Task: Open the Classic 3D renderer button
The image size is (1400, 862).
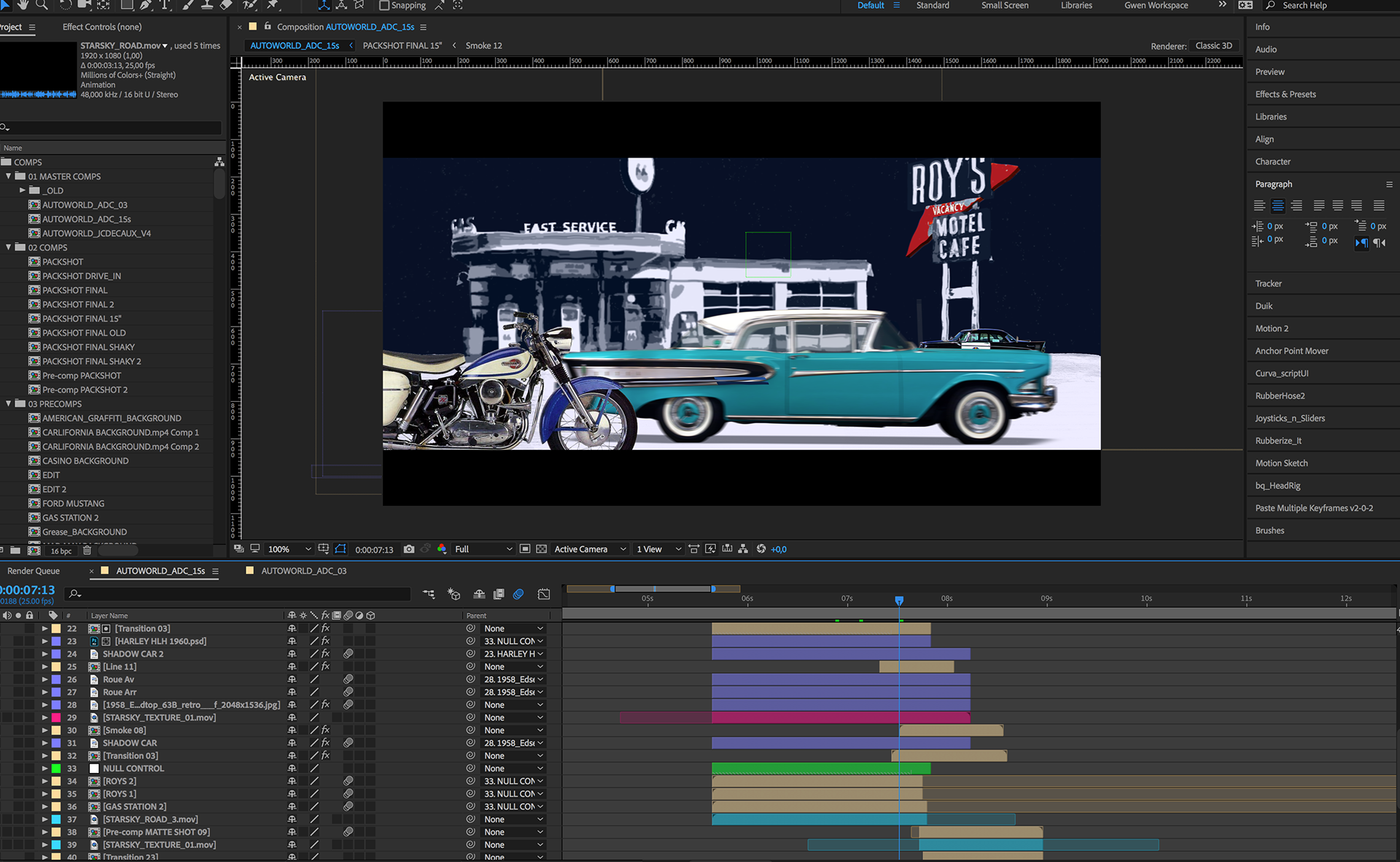Action: point(1214,46)
